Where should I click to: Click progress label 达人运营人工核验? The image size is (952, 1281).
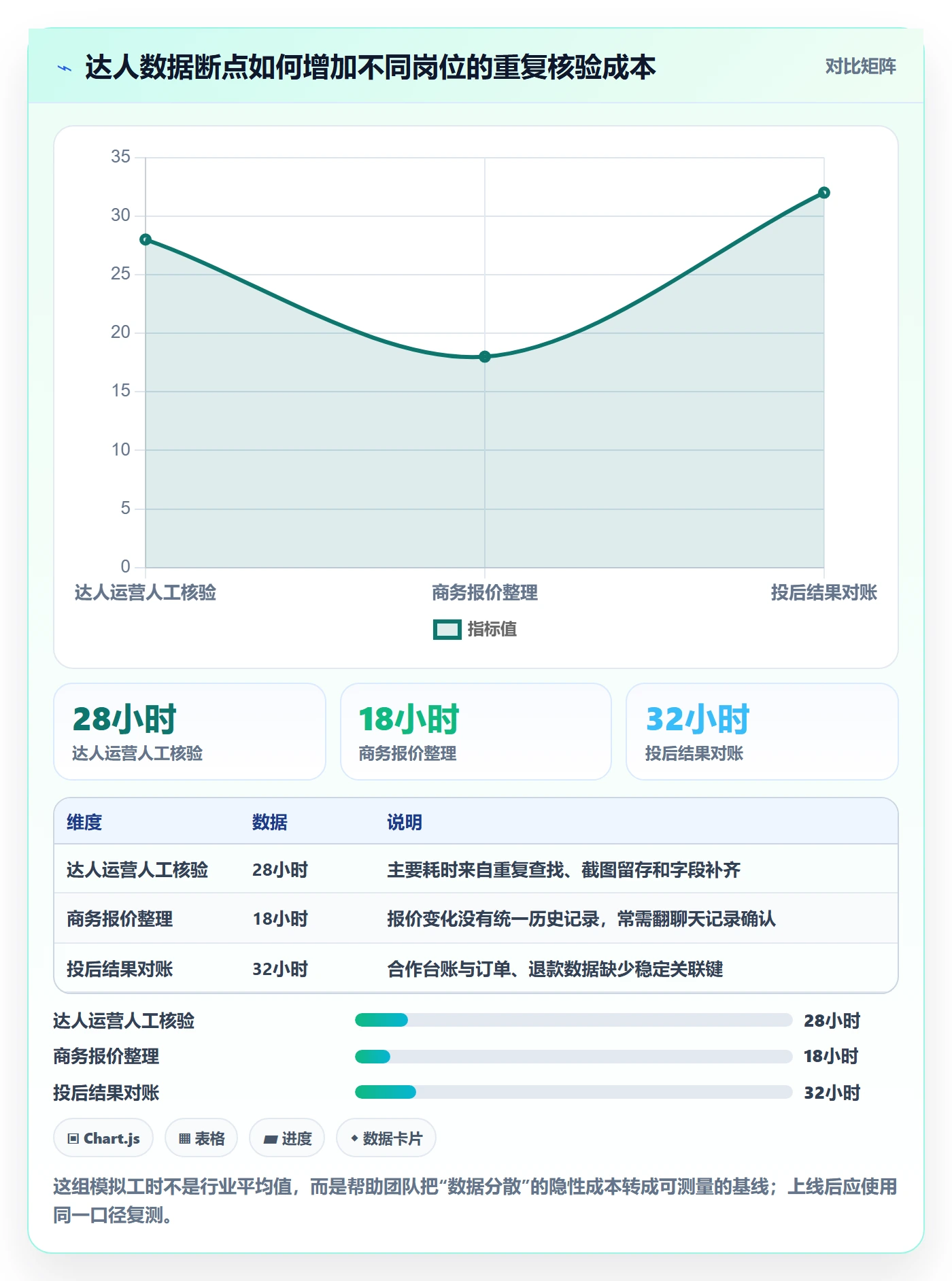point(124,1021)
